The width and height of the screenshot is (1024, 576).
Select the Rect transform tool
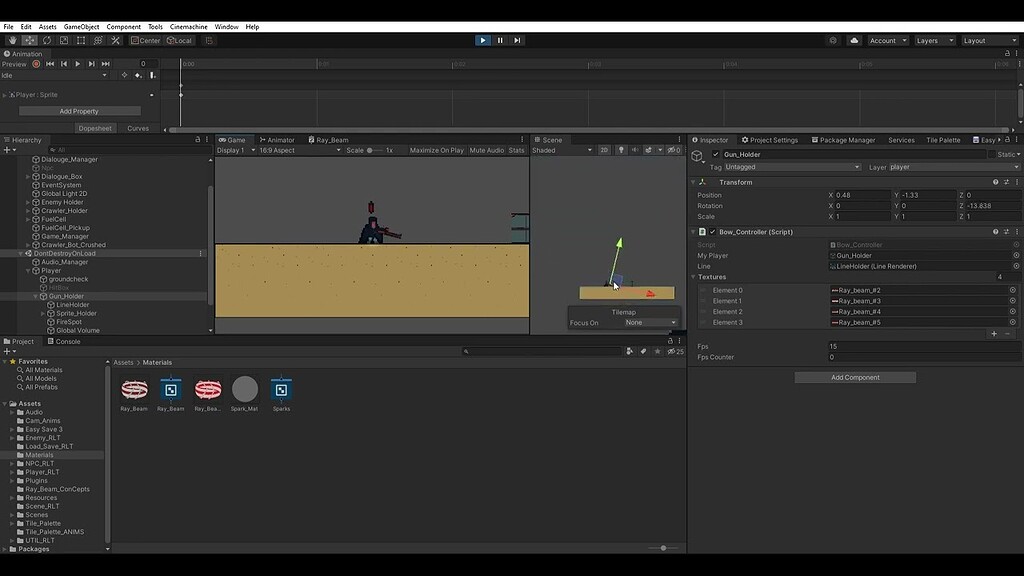(81, 40)
